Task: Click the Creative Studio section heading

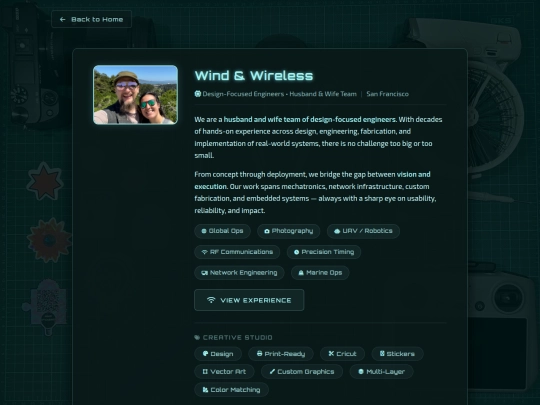Action: 238,338
